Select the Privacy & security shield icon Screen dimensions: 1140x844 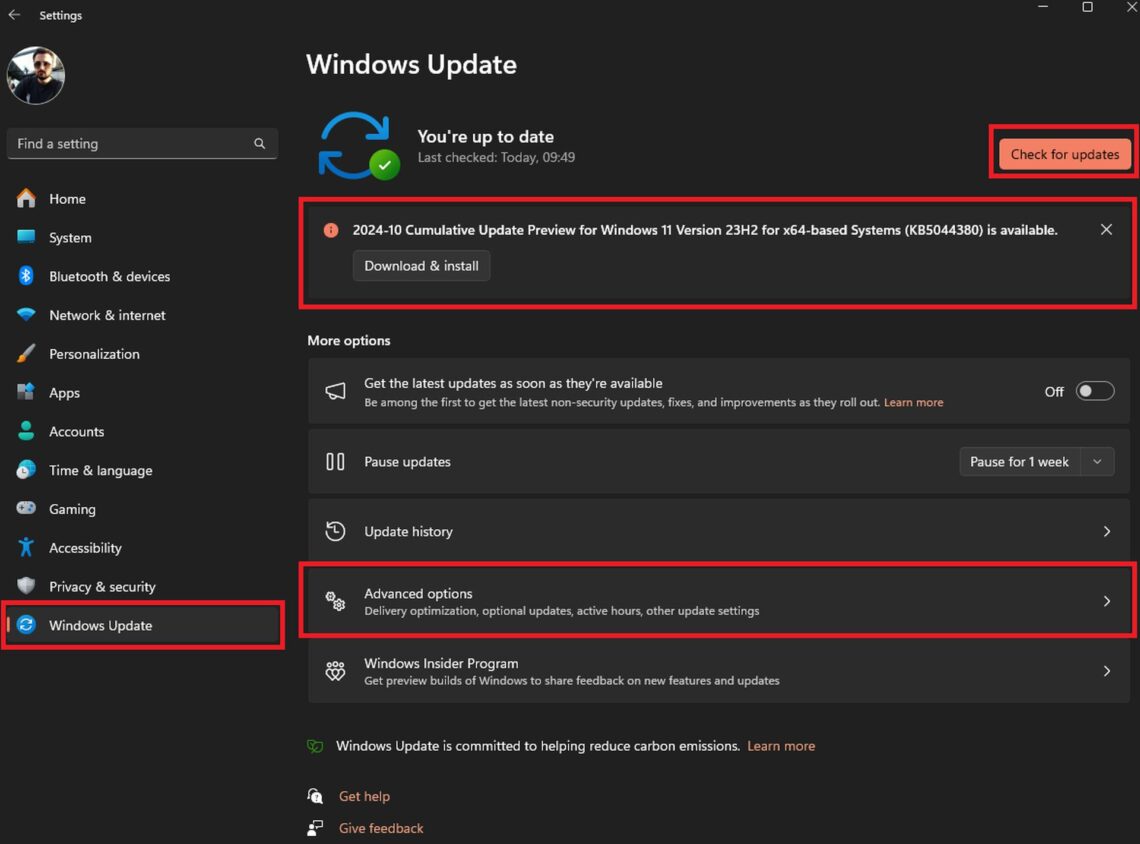tap(27, 587)
